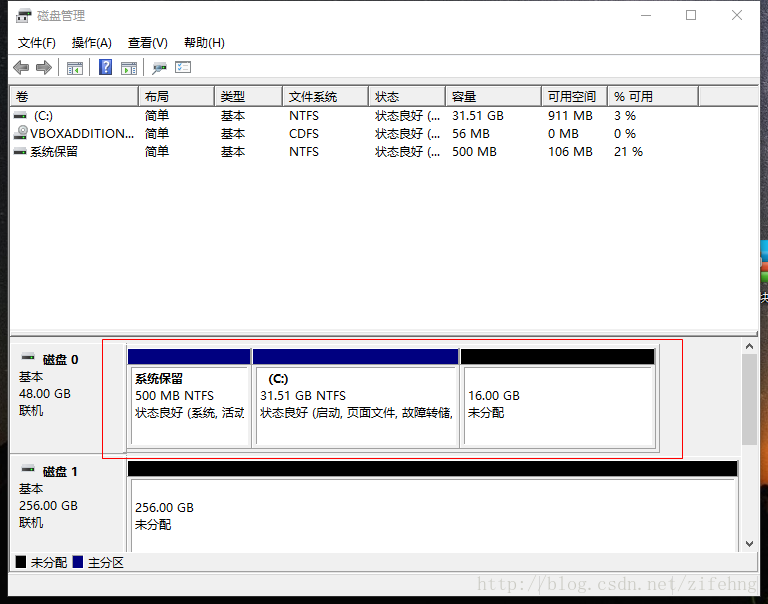Open the 文件(F) menu

coord(37,43)
